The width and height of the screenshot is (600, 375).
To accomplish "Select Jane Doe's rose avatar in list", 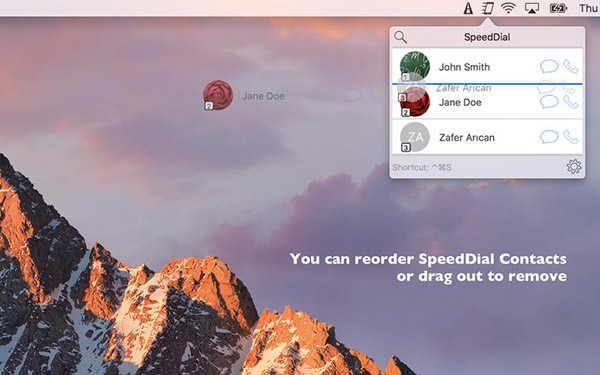I will [x=415, y=102].
